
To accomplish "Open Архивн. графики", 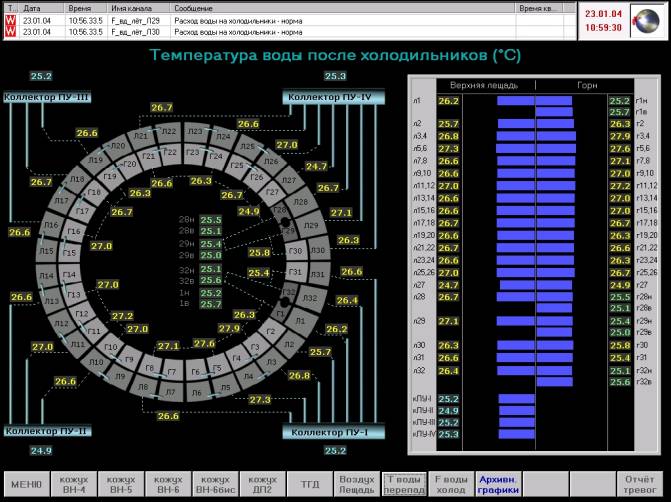I will click(499, 485).
